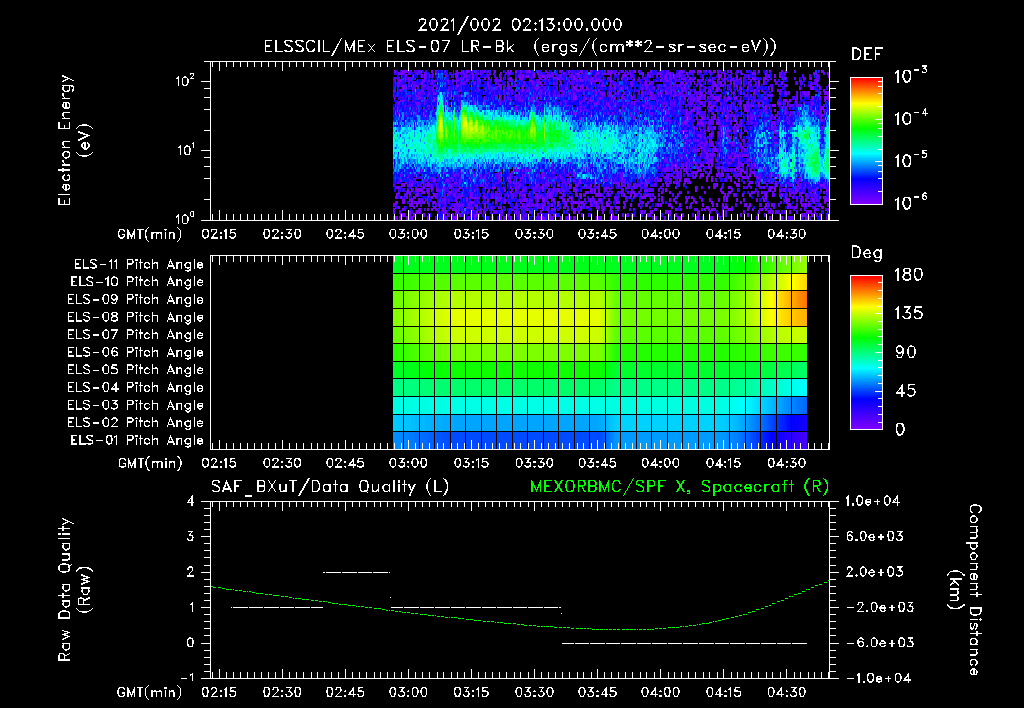Click the Deg legend title
This screenshot has height=708, width=1024.
867,253
